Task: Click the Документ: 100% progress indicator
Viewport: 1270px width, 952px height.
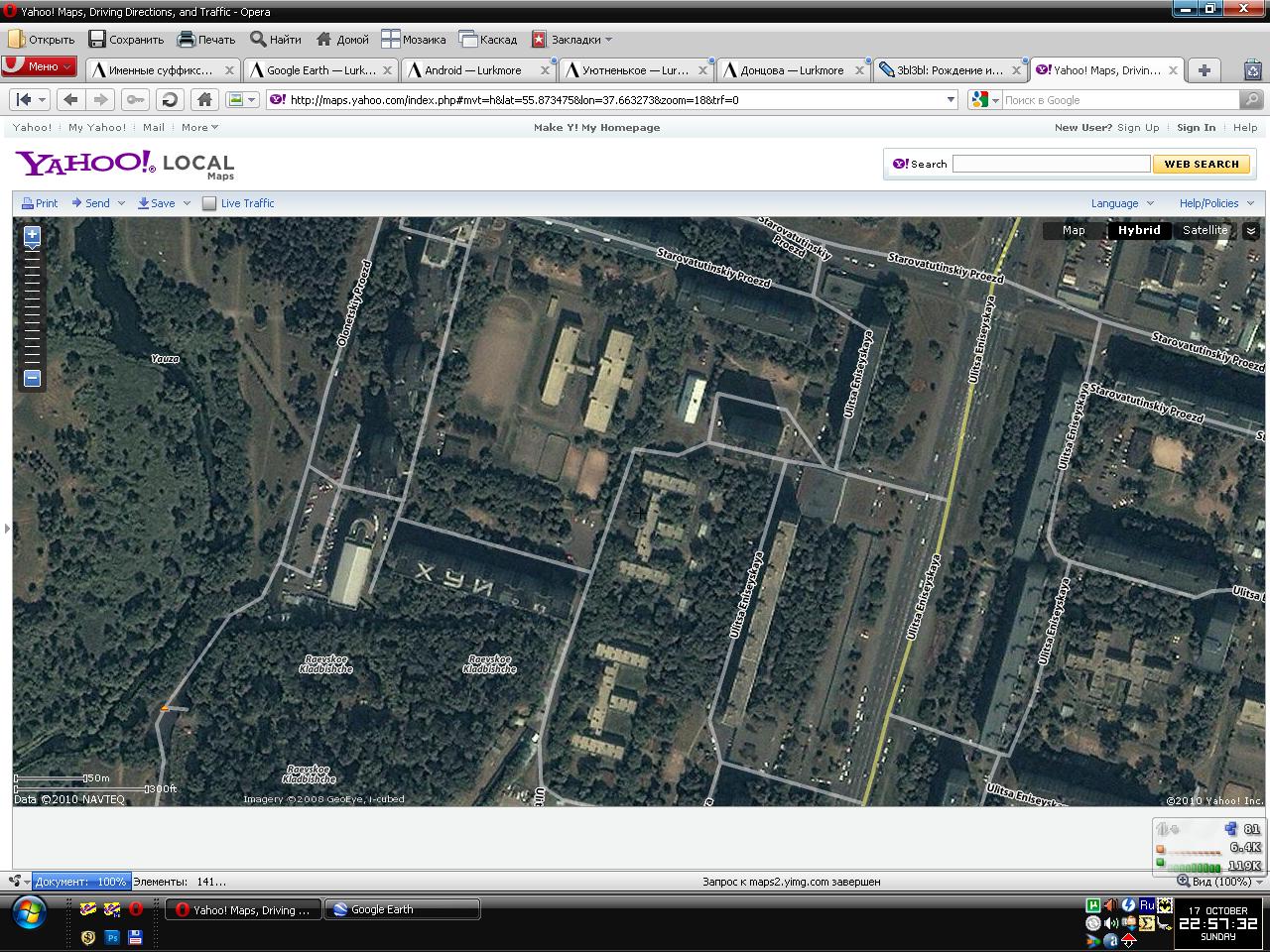Action: [80, 881]
